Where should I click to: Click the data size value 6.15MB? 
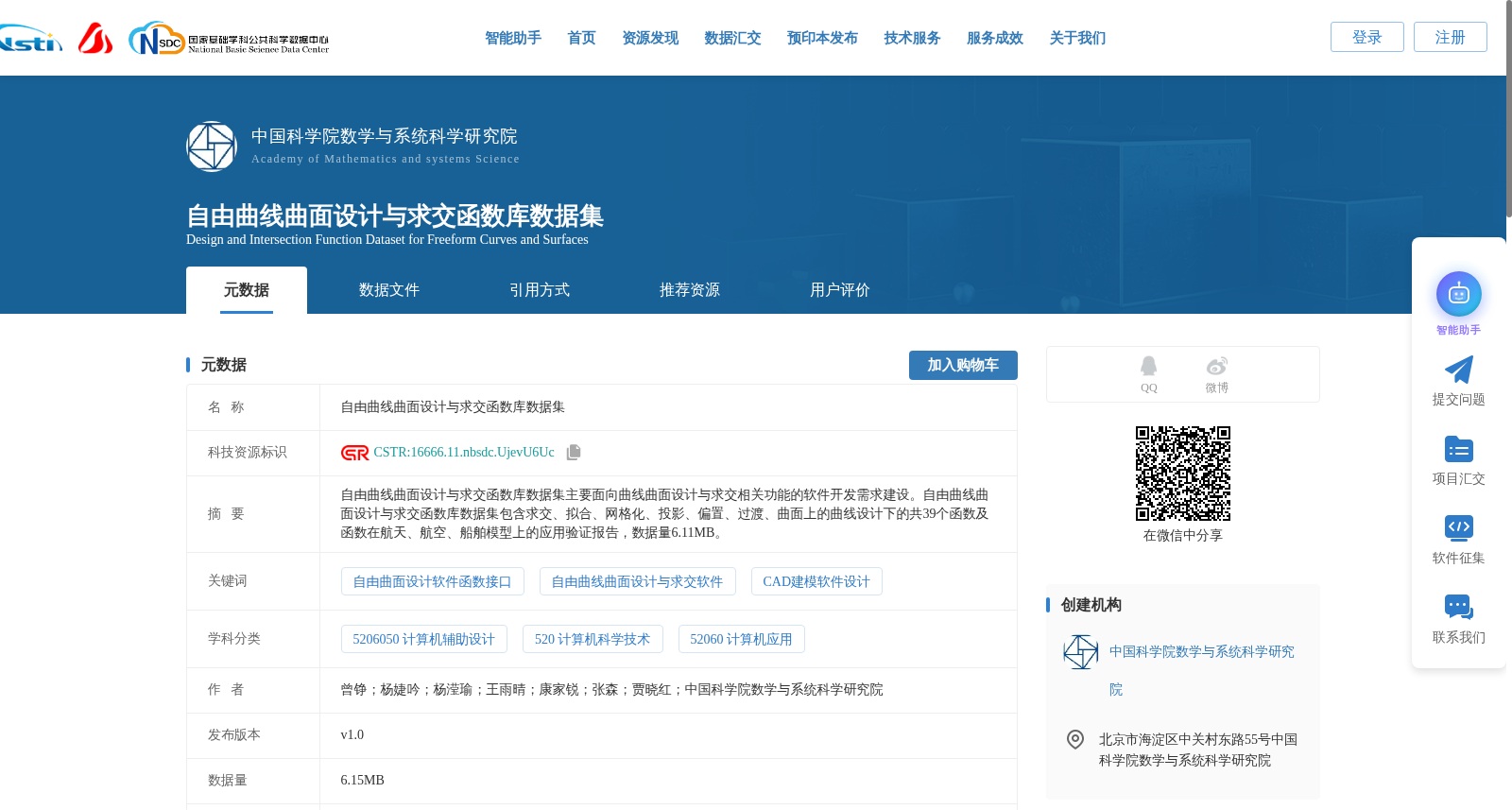click(363, 781)
